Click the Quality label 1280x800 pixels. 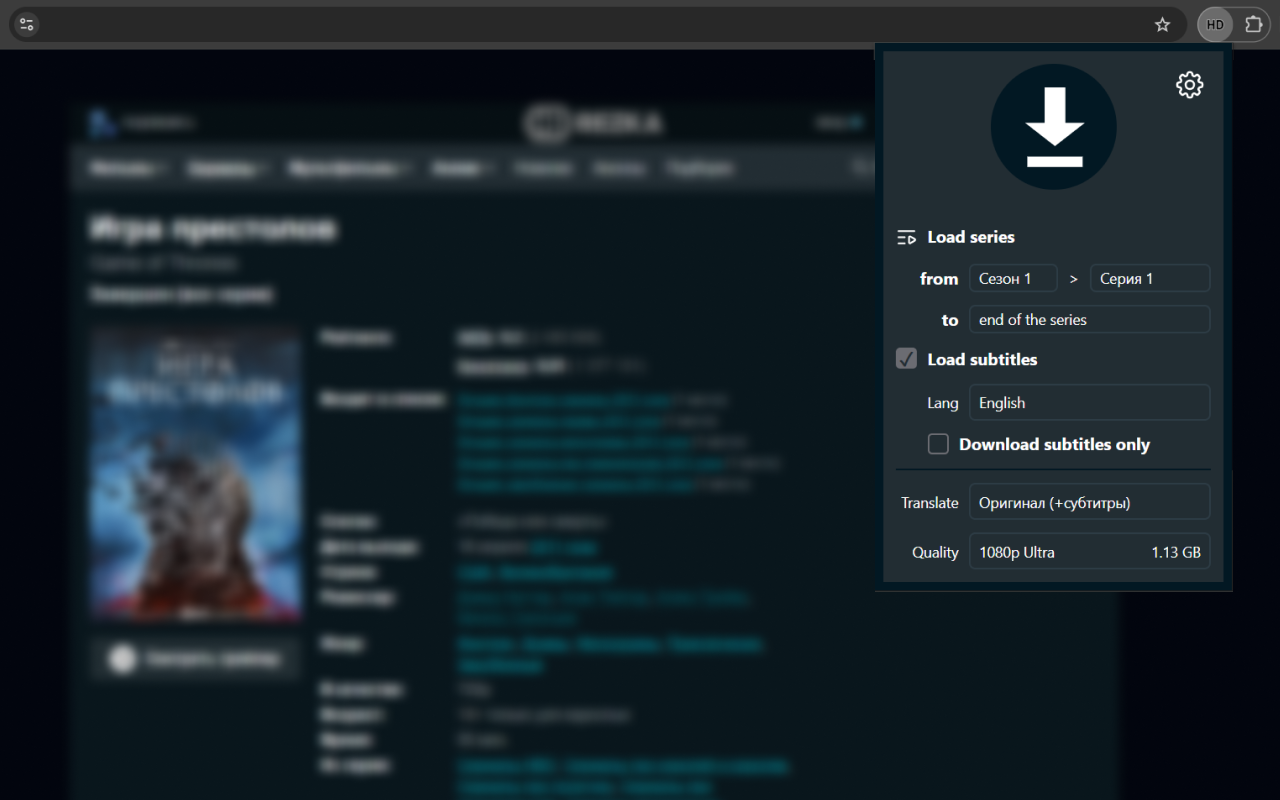(935, 552)
